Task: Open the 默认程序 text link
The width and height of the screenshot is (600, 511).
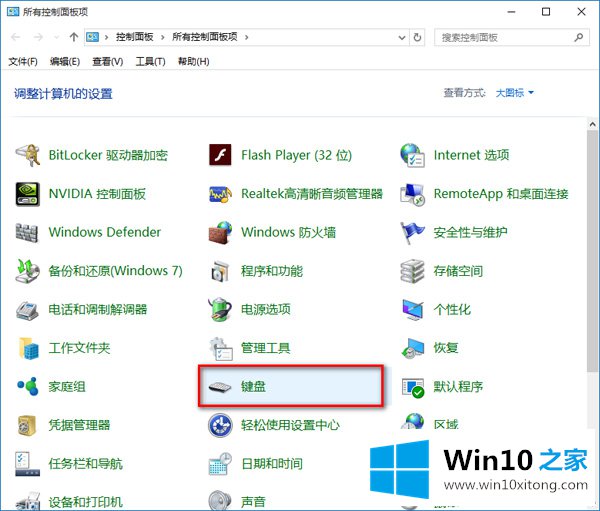Action: coord(458,387)
